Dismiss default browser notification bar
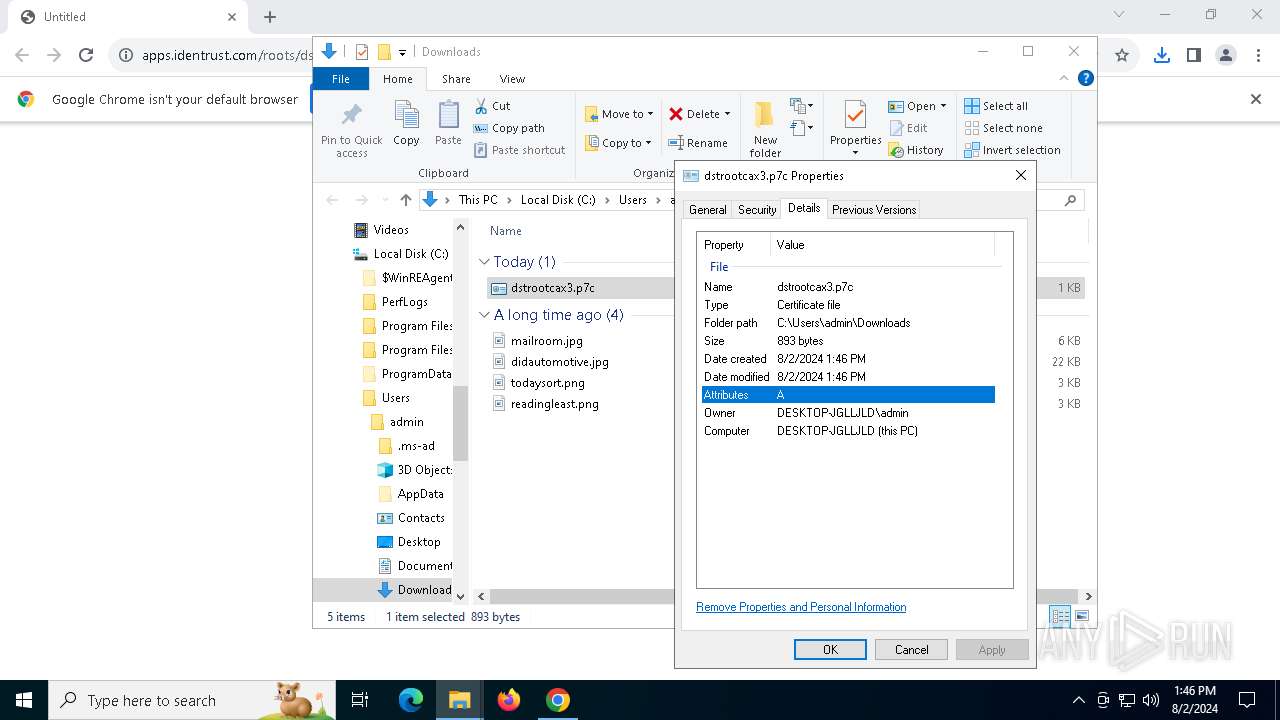 pyautogui.click(x=1256, y=99)
